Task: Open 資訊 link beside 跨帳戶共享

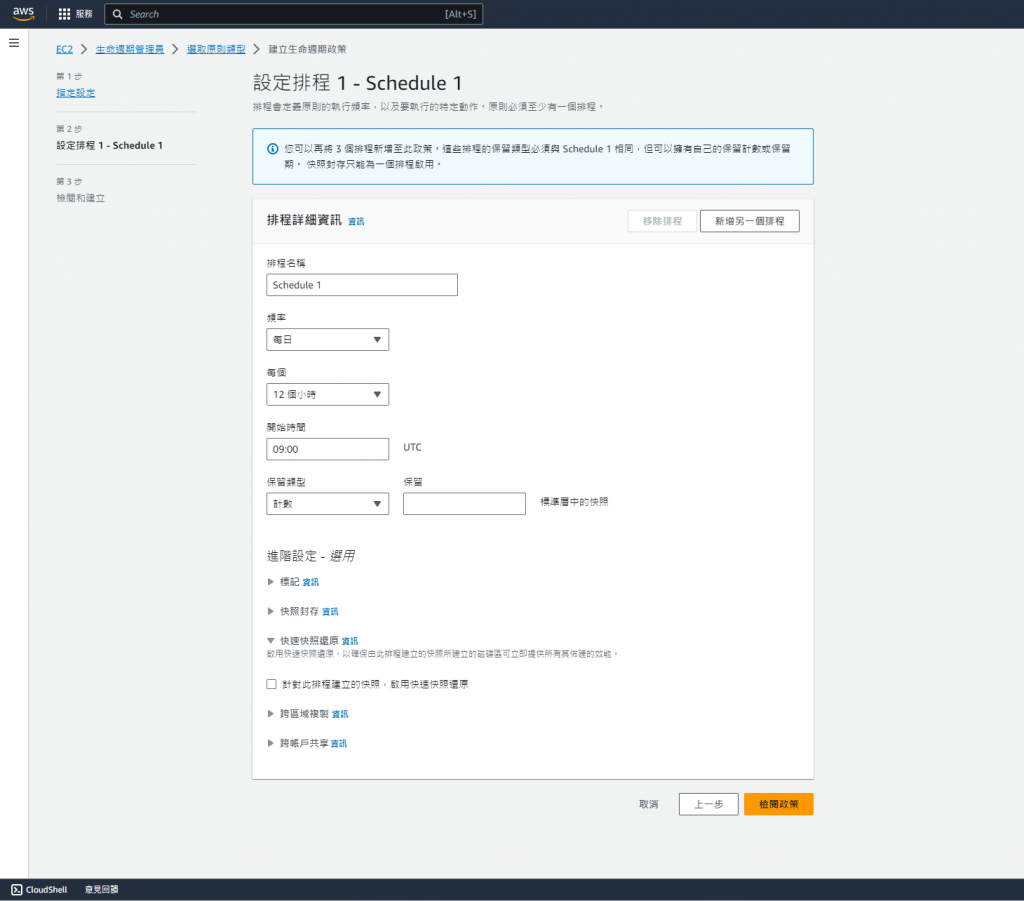Action: 338,744
